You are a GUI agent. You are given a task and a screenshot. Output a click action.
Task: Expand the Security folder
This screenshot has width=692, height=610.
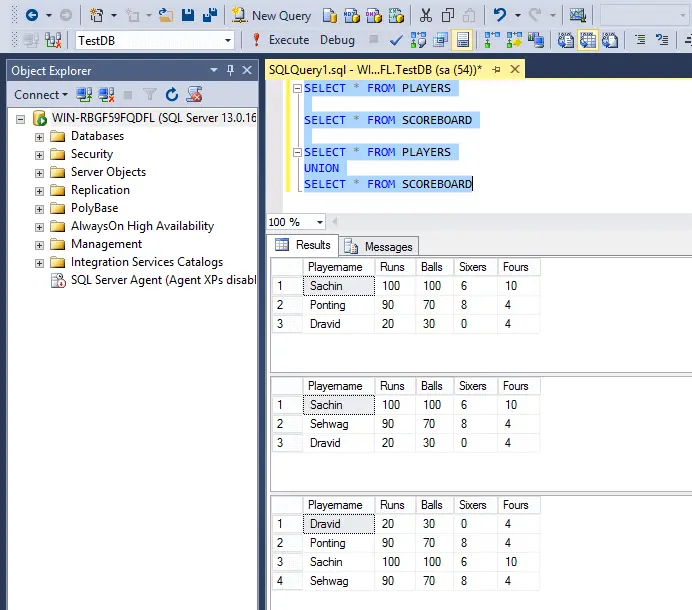39,155
